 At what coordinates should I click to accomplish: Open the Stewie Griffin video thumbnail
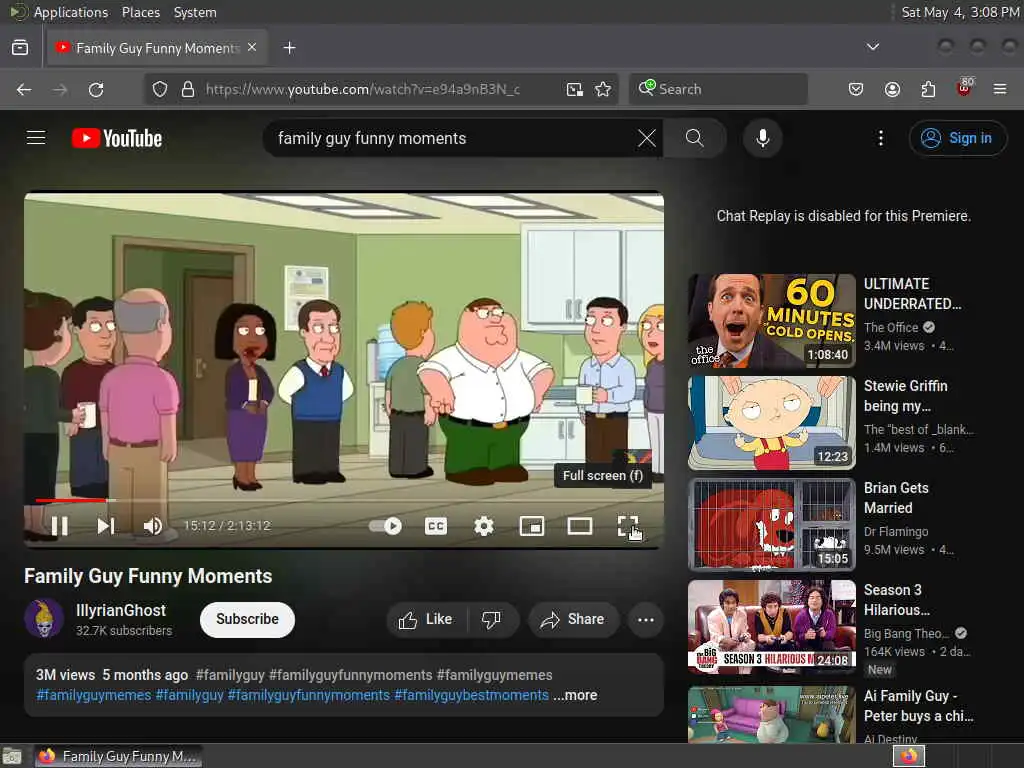pos(771,423)
